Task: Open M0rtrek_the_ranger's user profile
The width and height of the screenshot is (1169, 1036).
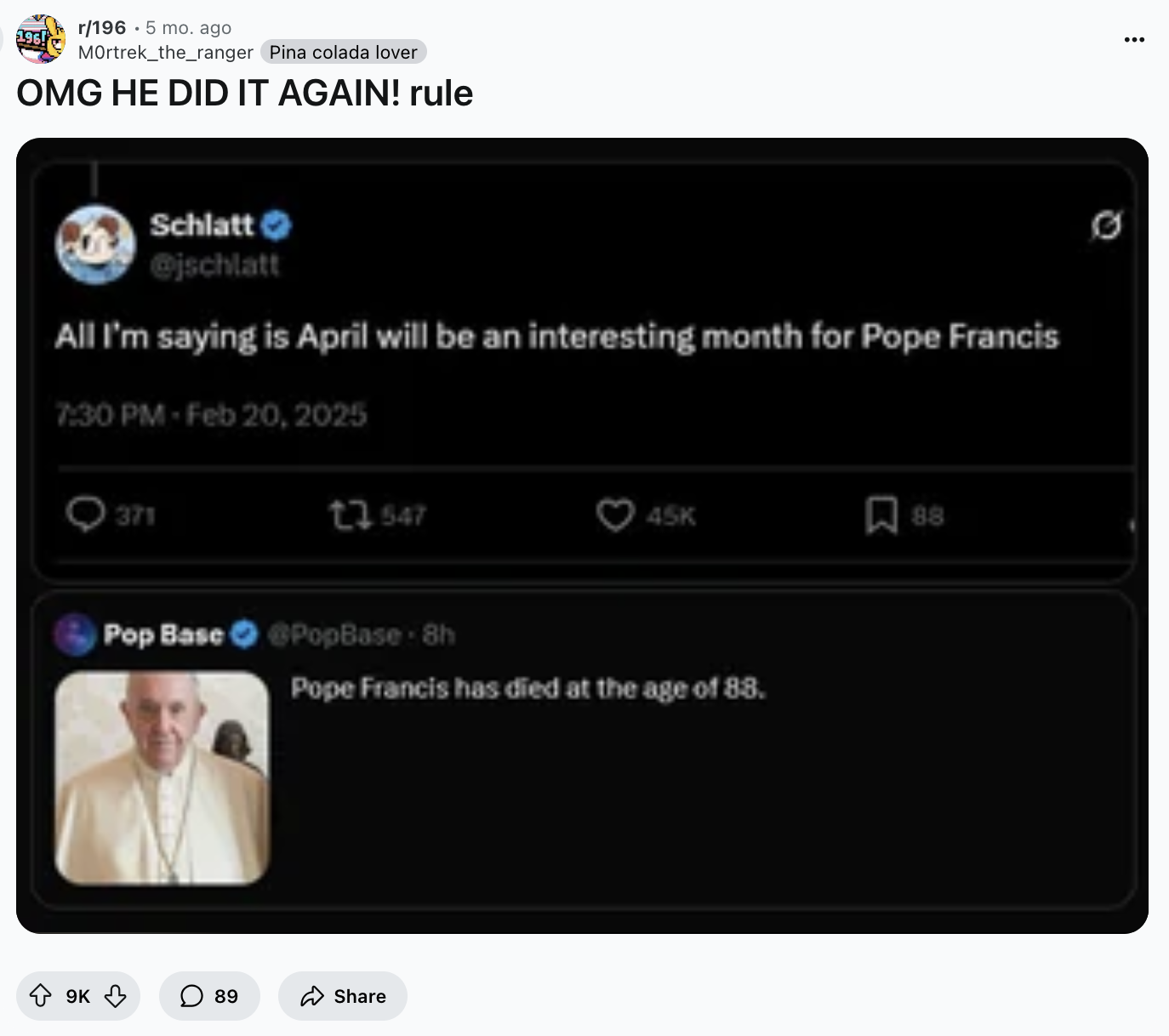Action: click(x=166, y=53)
